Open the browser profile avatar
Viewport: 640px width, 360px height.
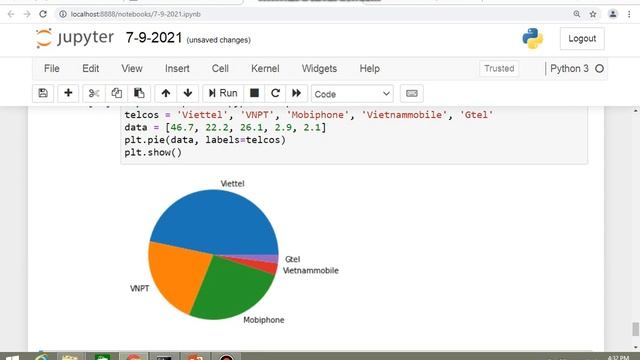(x=613, y=14)
